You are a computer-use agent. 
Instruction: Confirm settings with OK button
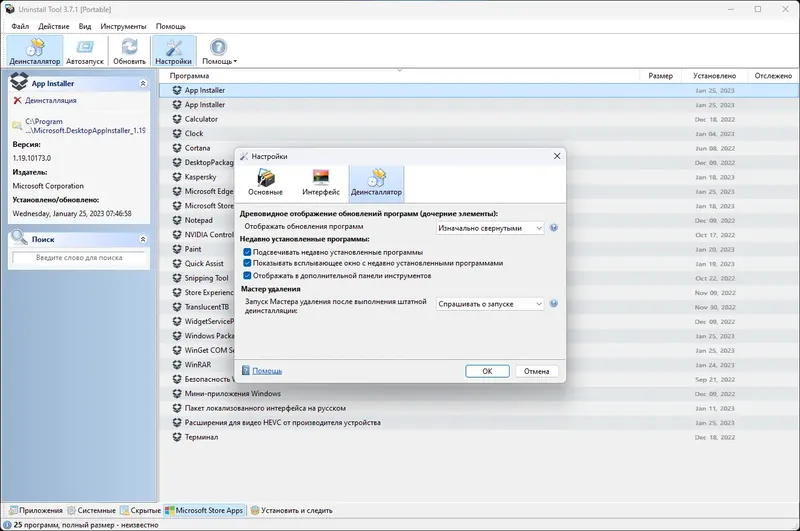tap(487, 371)
